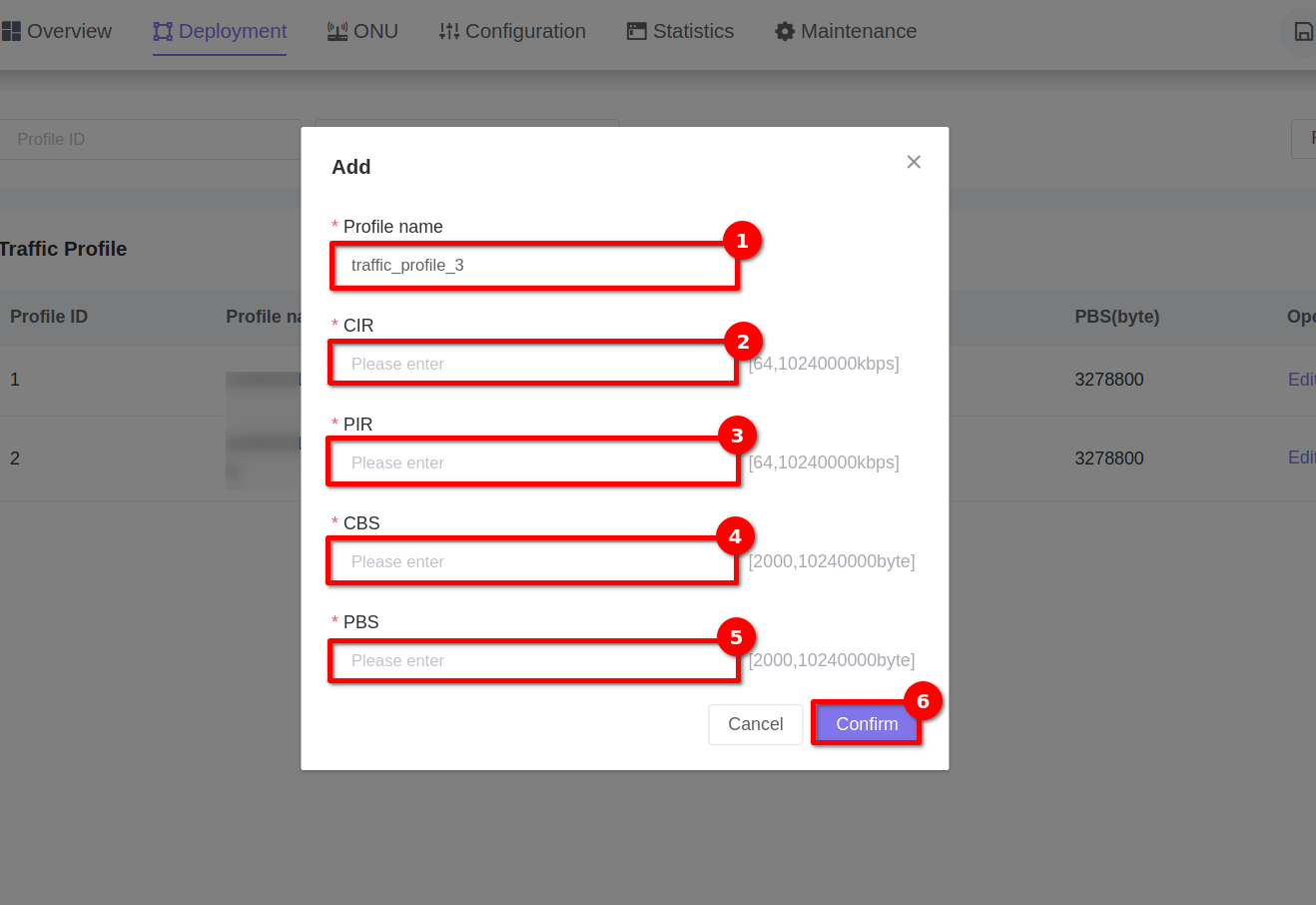Click the save icon at top right
This screenshot has width=1316, height=905.
pos(1303,32)
